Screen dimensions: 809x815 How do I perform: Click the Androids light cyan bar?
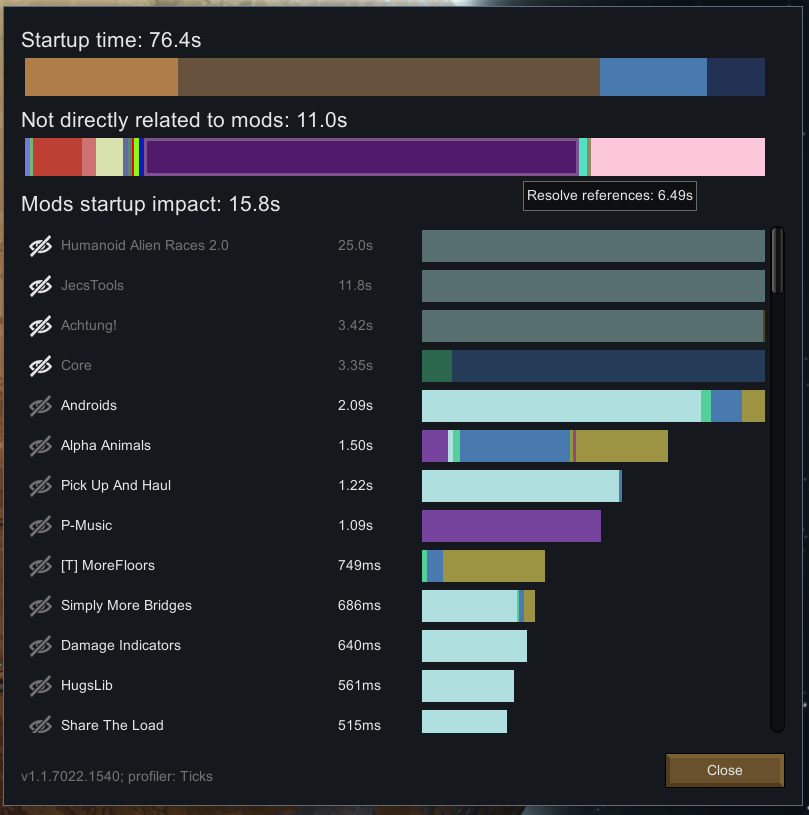[x=561, y=406]
